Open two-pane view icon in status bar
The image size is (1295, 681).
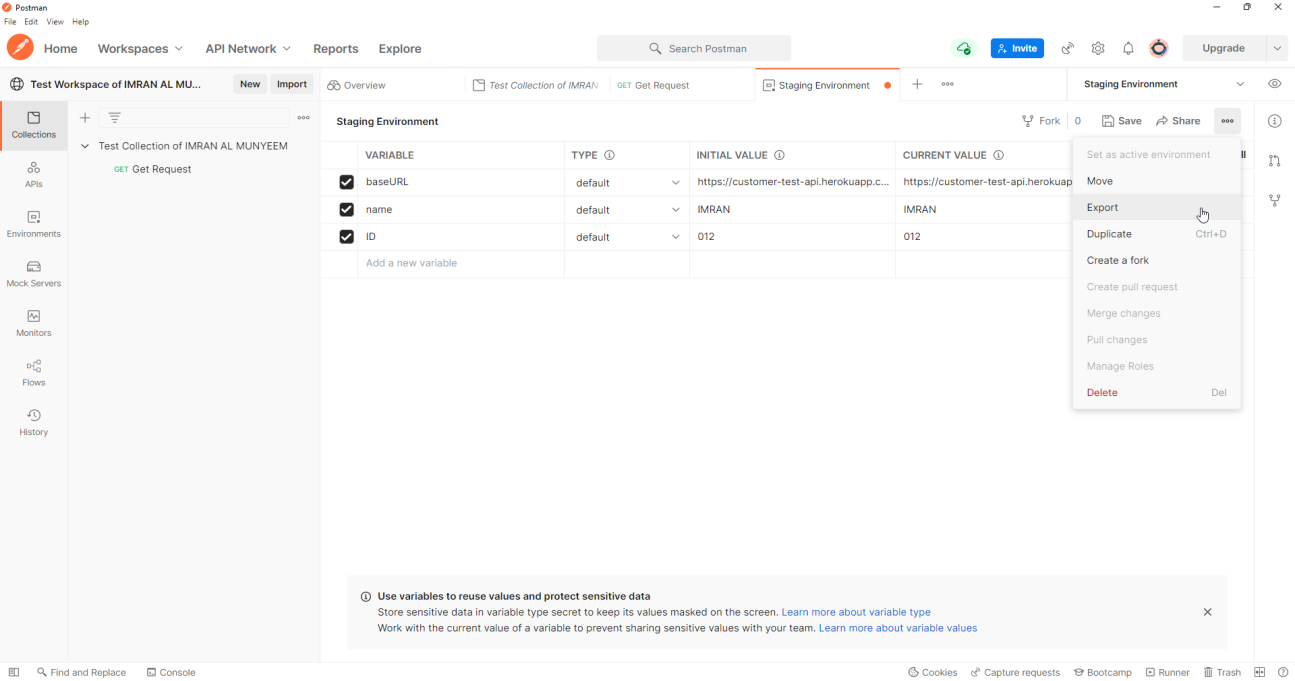point(1260,672)
